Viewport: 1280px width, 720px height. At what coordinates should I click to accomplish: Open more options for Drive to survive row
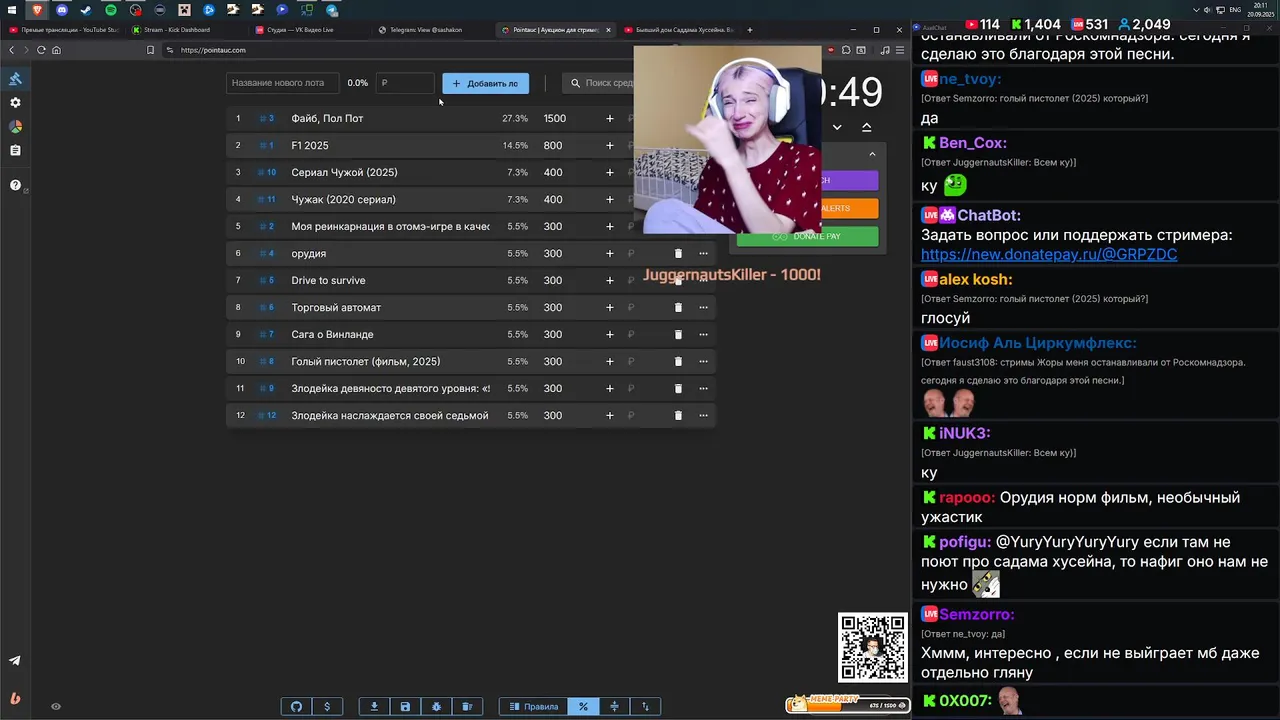[x=703, y=280]
